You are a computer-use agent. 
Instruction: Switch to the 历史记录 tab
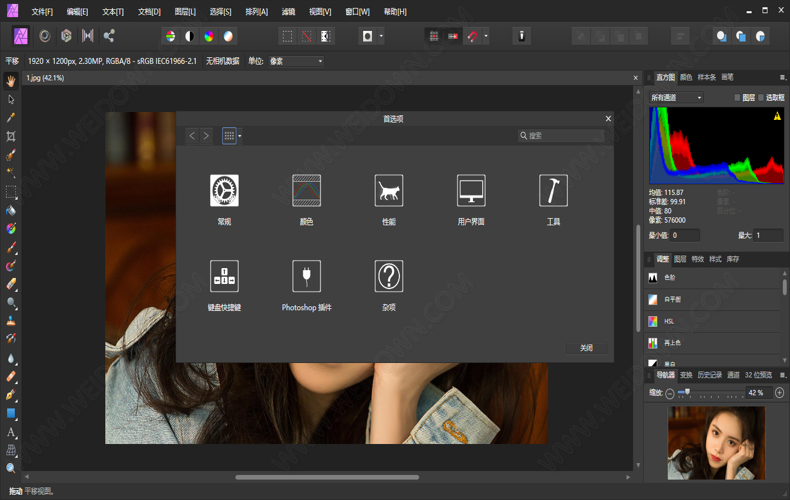pos(709,375)
